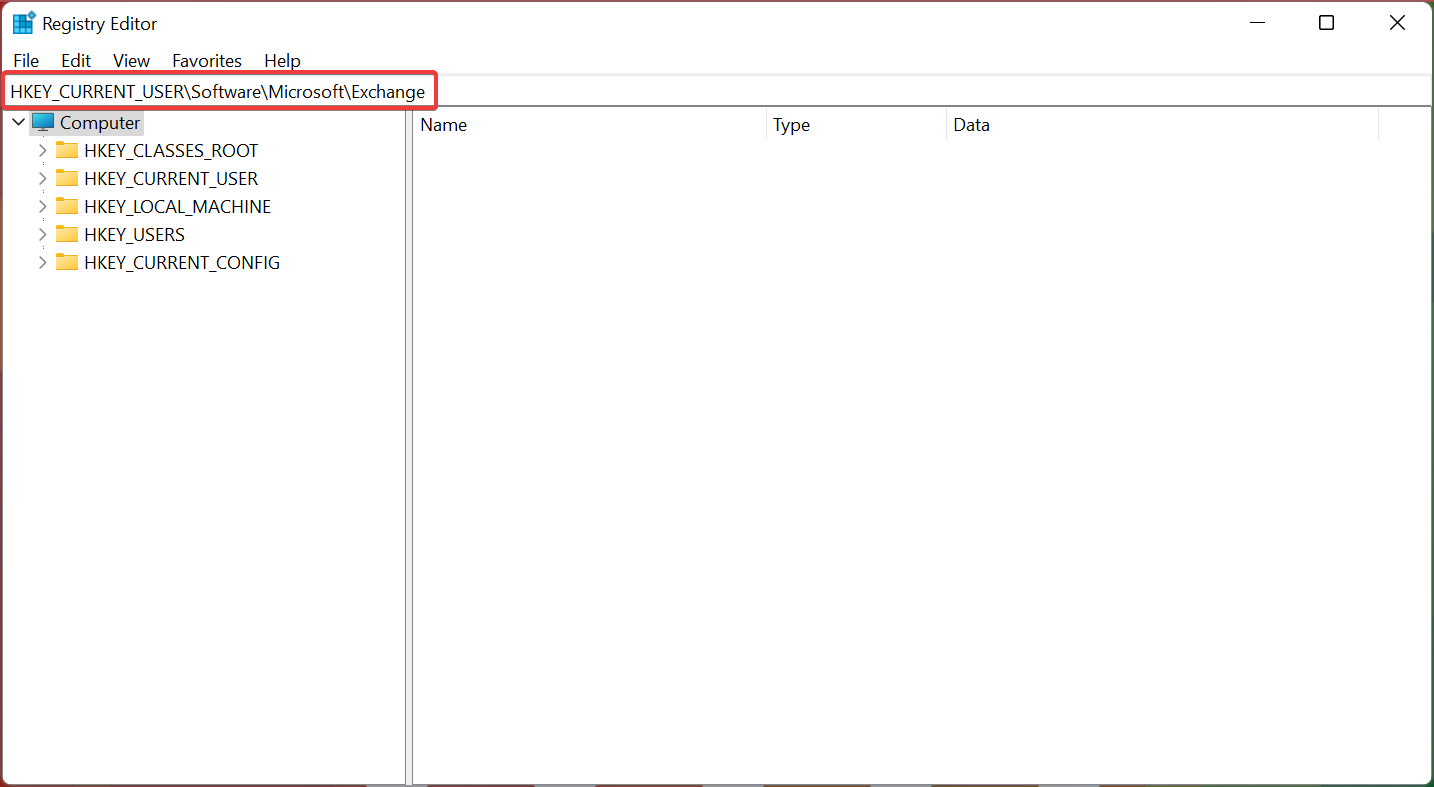The height and width of the screenshot is (787, 1434).
Task: Expand the HKEY_CLASSES_ROOT chevron
Action: click(x=42, y=151)
